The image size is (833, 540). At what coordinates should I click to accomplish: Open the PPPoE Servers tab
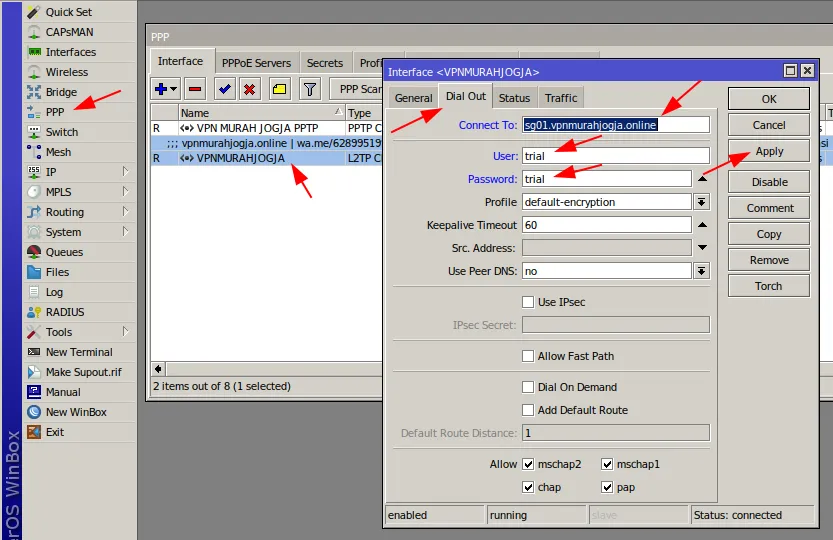point(257,63)
